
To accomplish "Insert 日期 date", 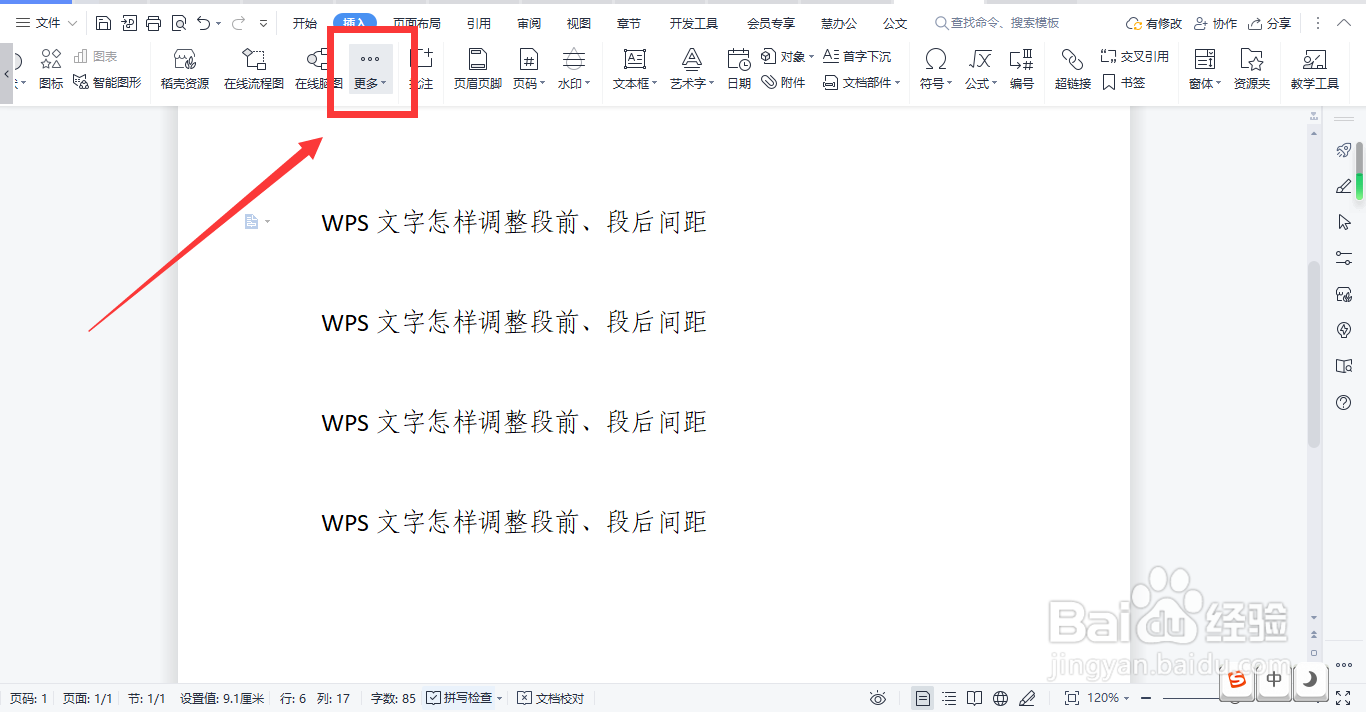I will [x=739, y=70].
